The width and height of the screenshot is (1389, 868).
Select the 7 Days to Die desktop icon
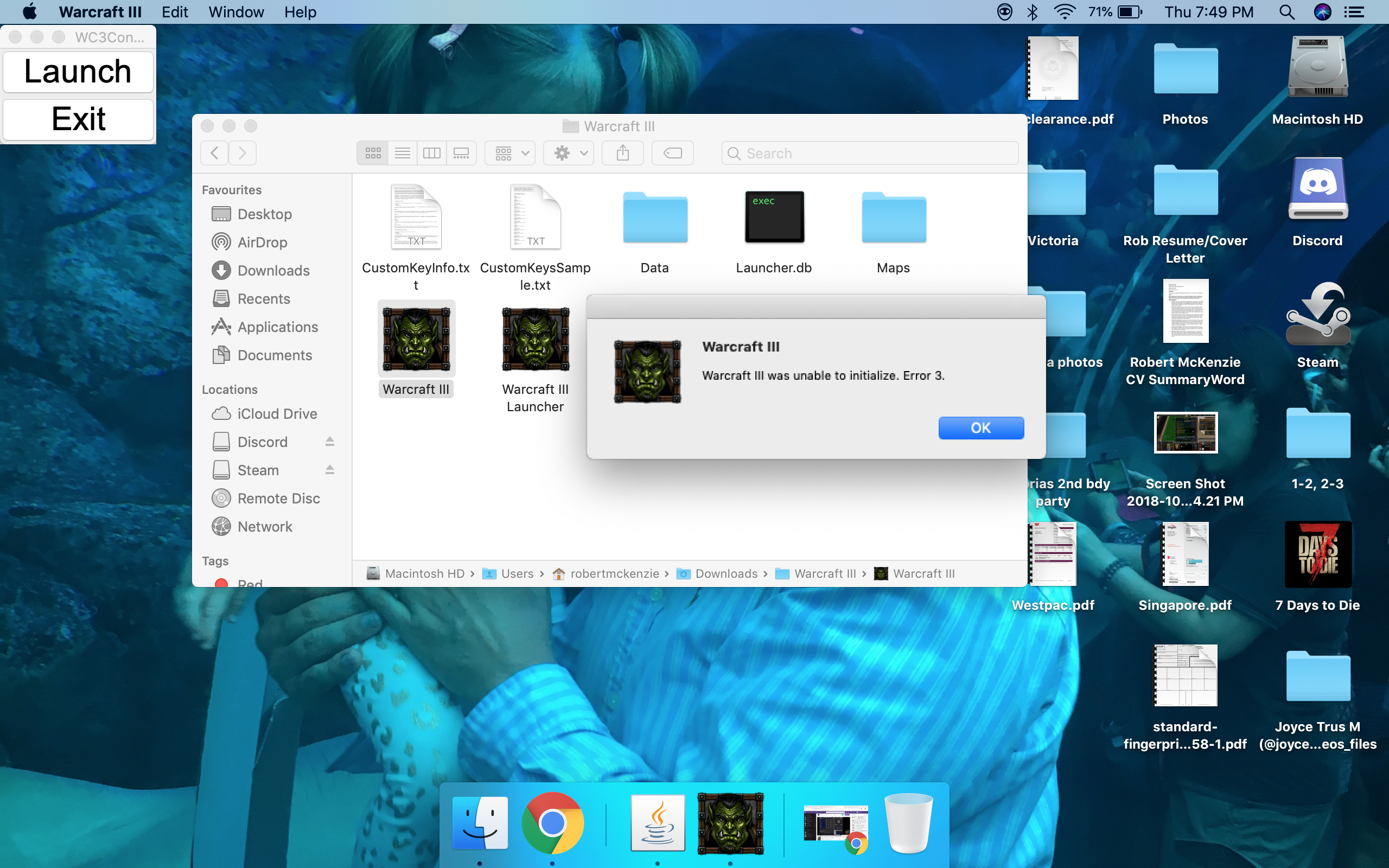(1318, 554)
